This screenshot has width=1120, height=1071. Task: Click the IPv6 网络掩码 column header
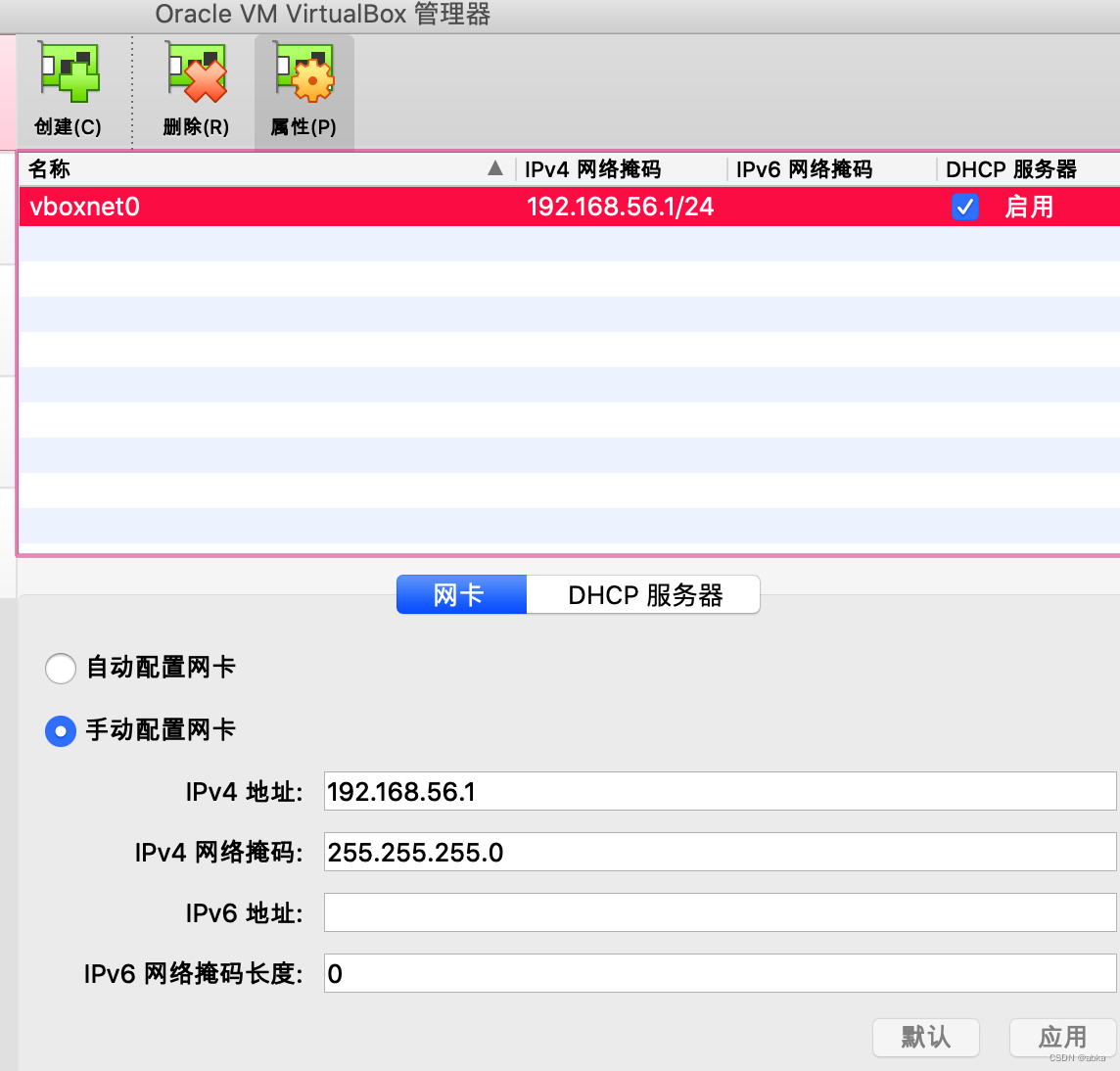[x=832, y=169]
